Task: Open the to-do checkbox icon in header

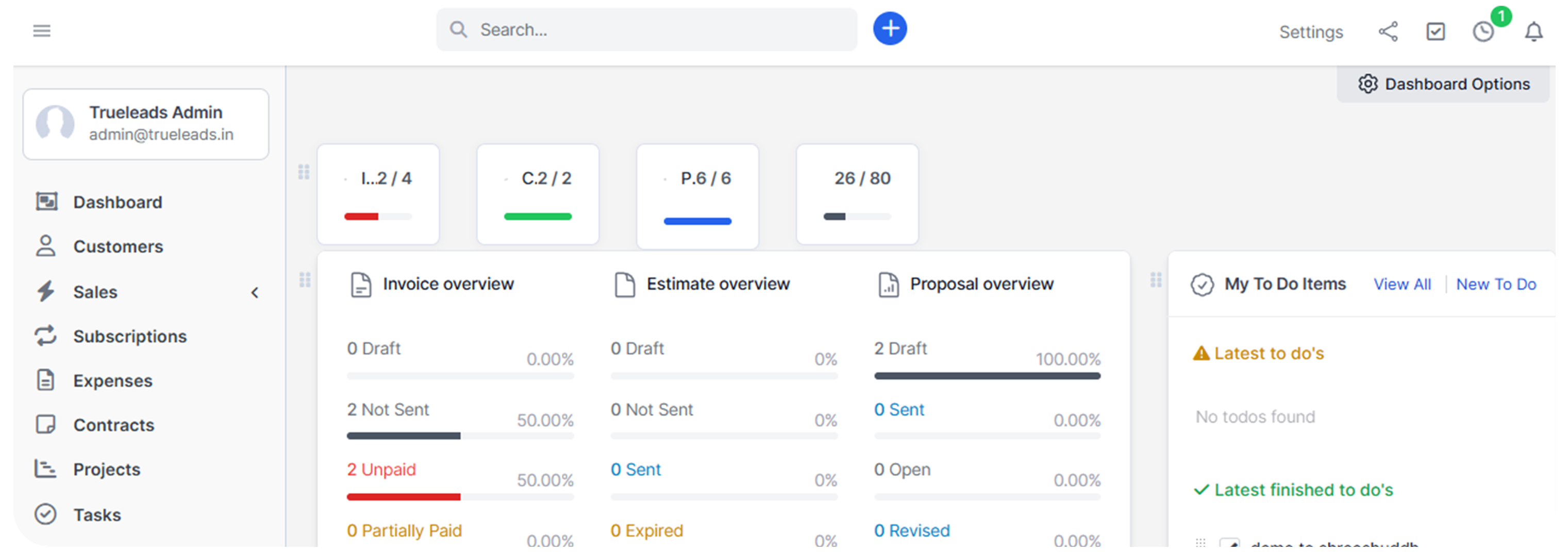Action: tap(1436, 31)
